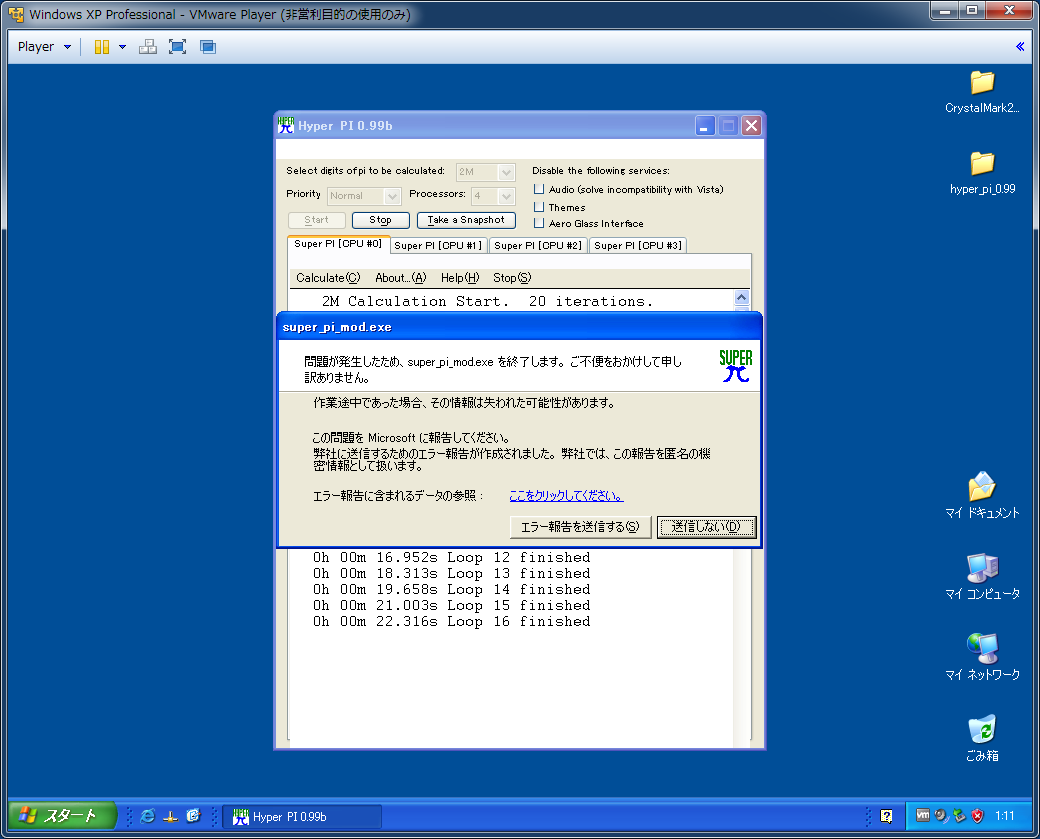Click the question mark icon in the taskbar
Image resolution: width=1040 pixels, height=839 pixels.
886,816
